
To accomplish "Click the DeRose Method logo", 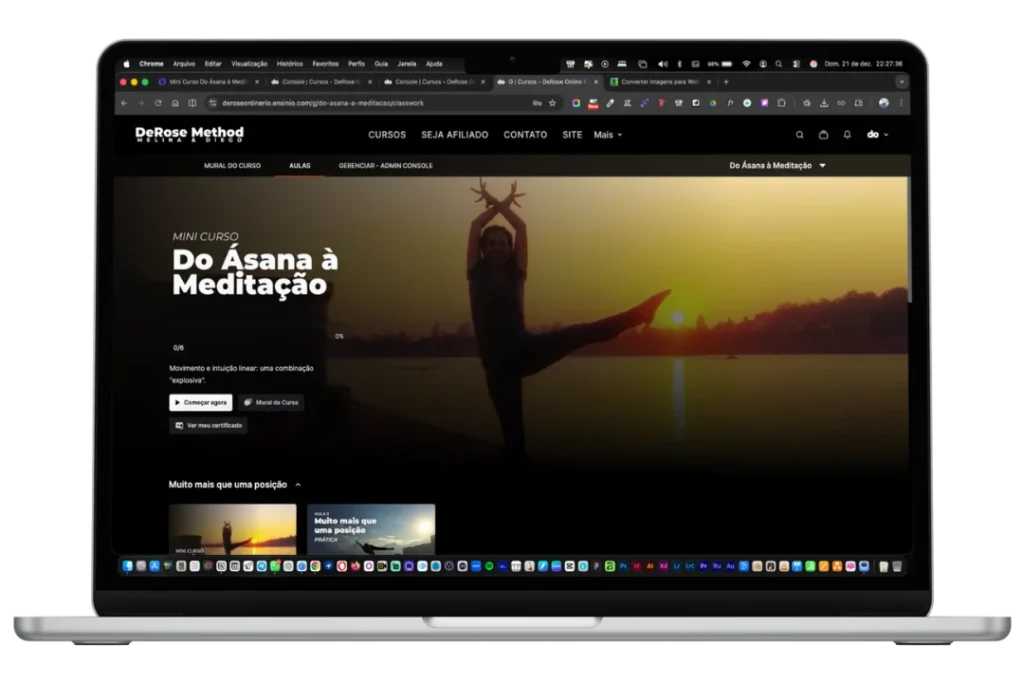I will point(189,134).
